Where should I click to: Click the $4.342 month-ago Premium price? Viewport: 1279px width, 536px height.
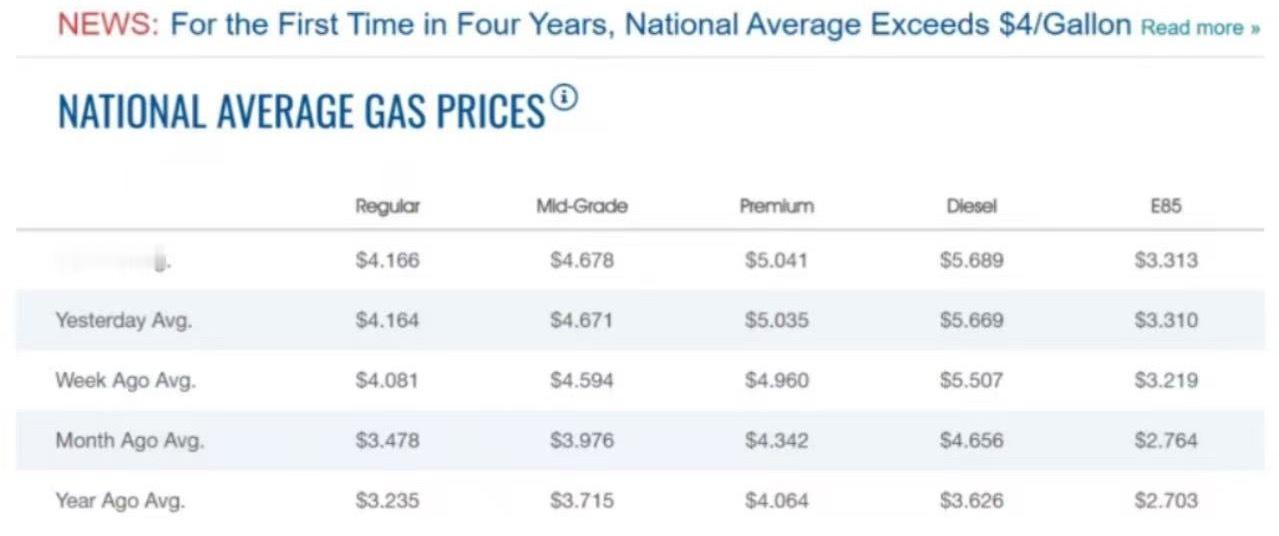tap(777, 441)
